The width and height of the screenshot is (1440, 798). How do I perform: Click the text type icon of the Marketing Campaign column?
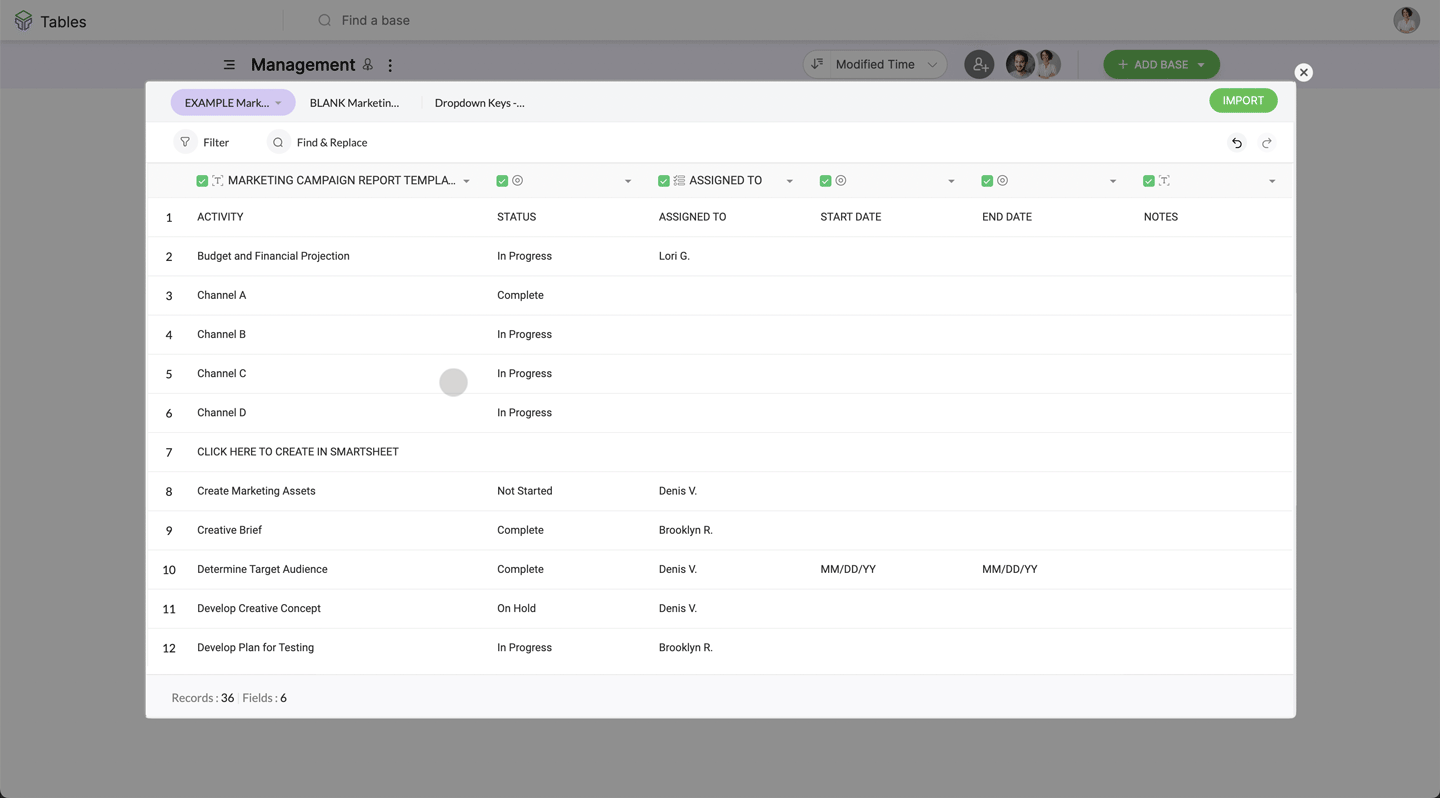pos(217,181)
